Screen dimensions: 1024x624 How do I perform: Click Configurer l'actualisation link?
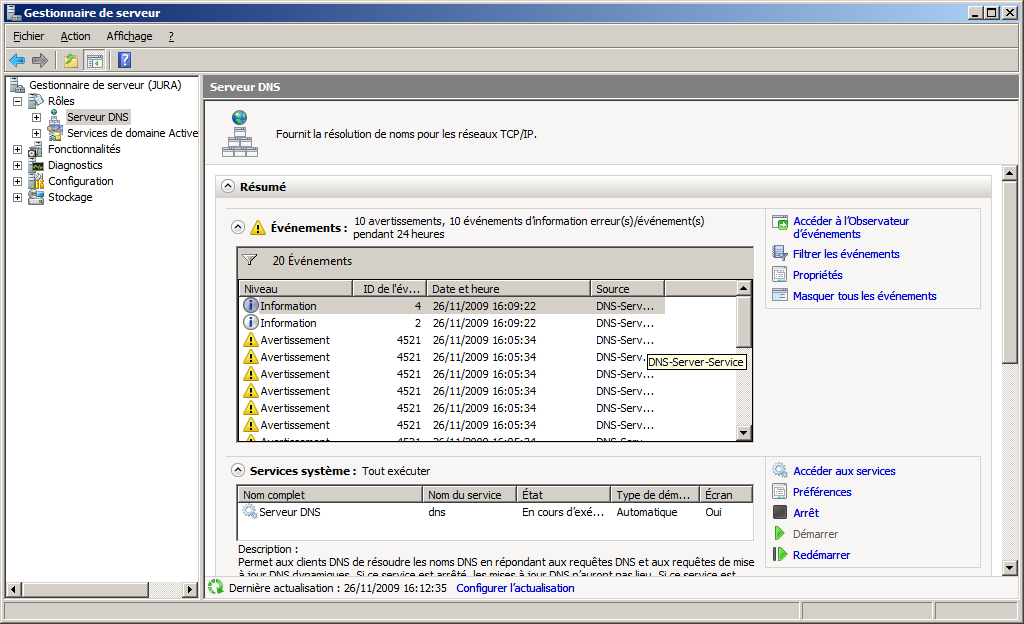(515, 588)
